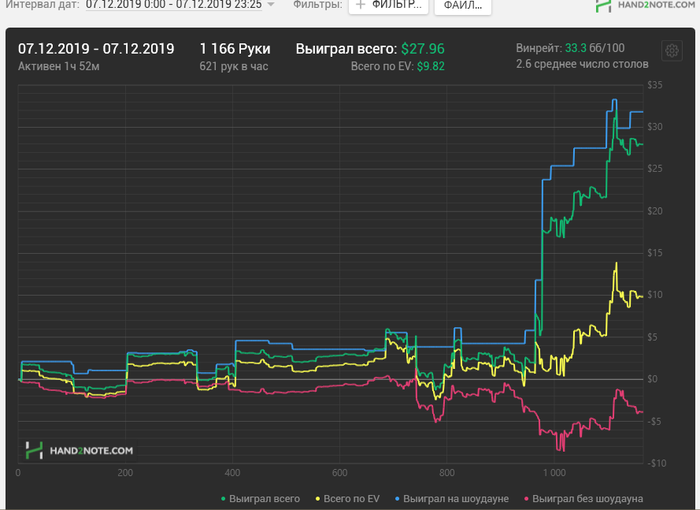Open the graph settings gear icon

(x=671, y=51)
